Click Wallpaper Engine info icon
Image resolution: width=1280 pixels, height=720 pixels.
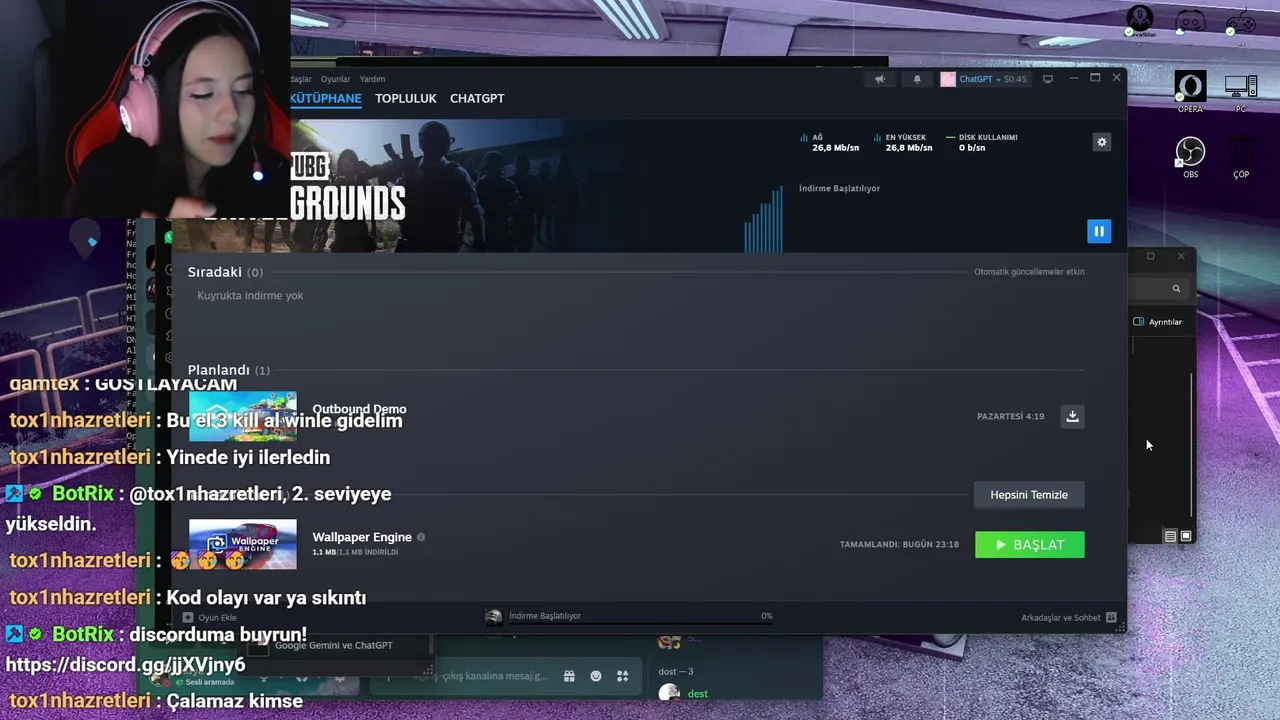coord(421,537)
